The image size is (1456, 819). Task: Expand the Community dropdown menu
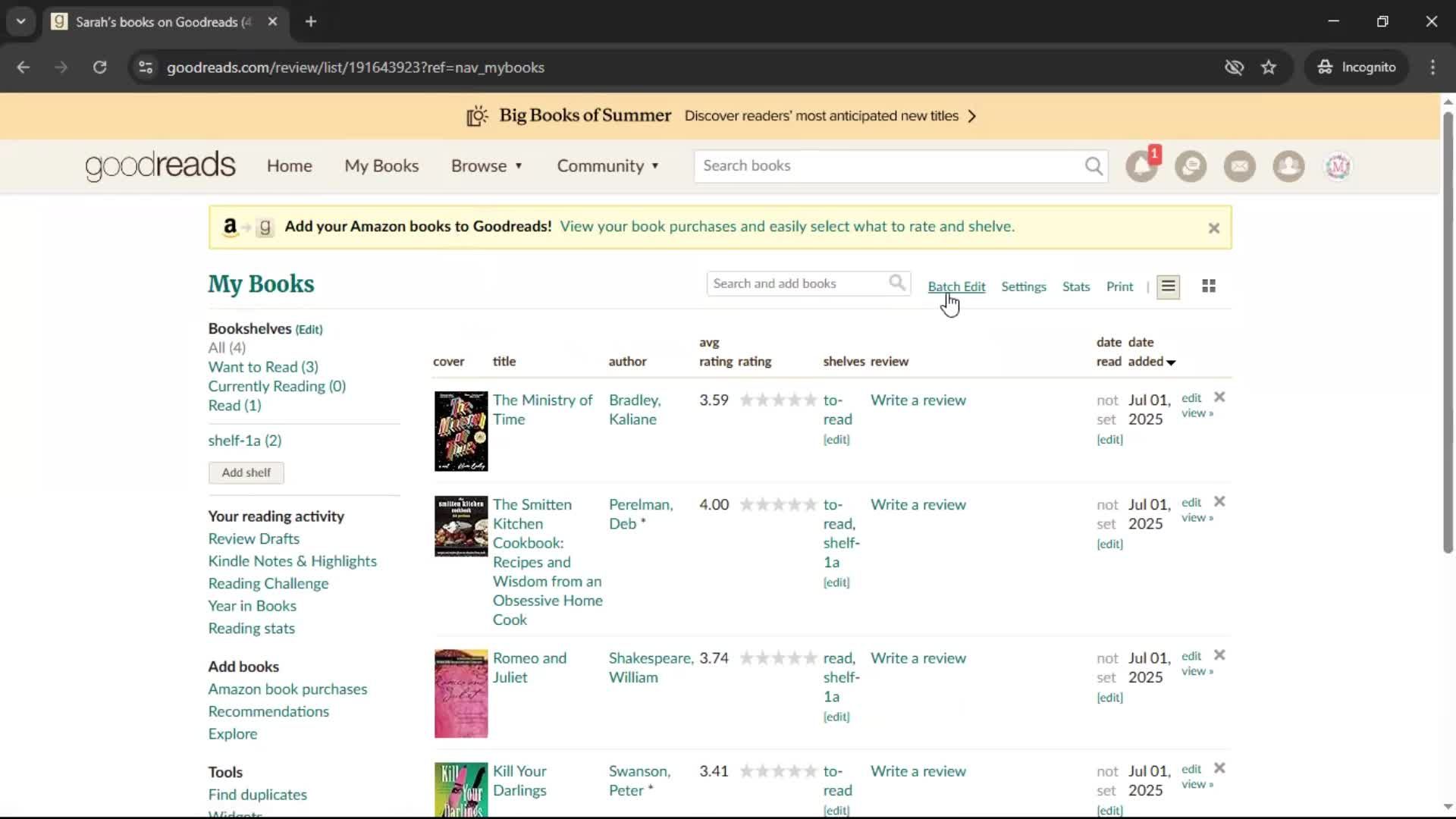608,165
